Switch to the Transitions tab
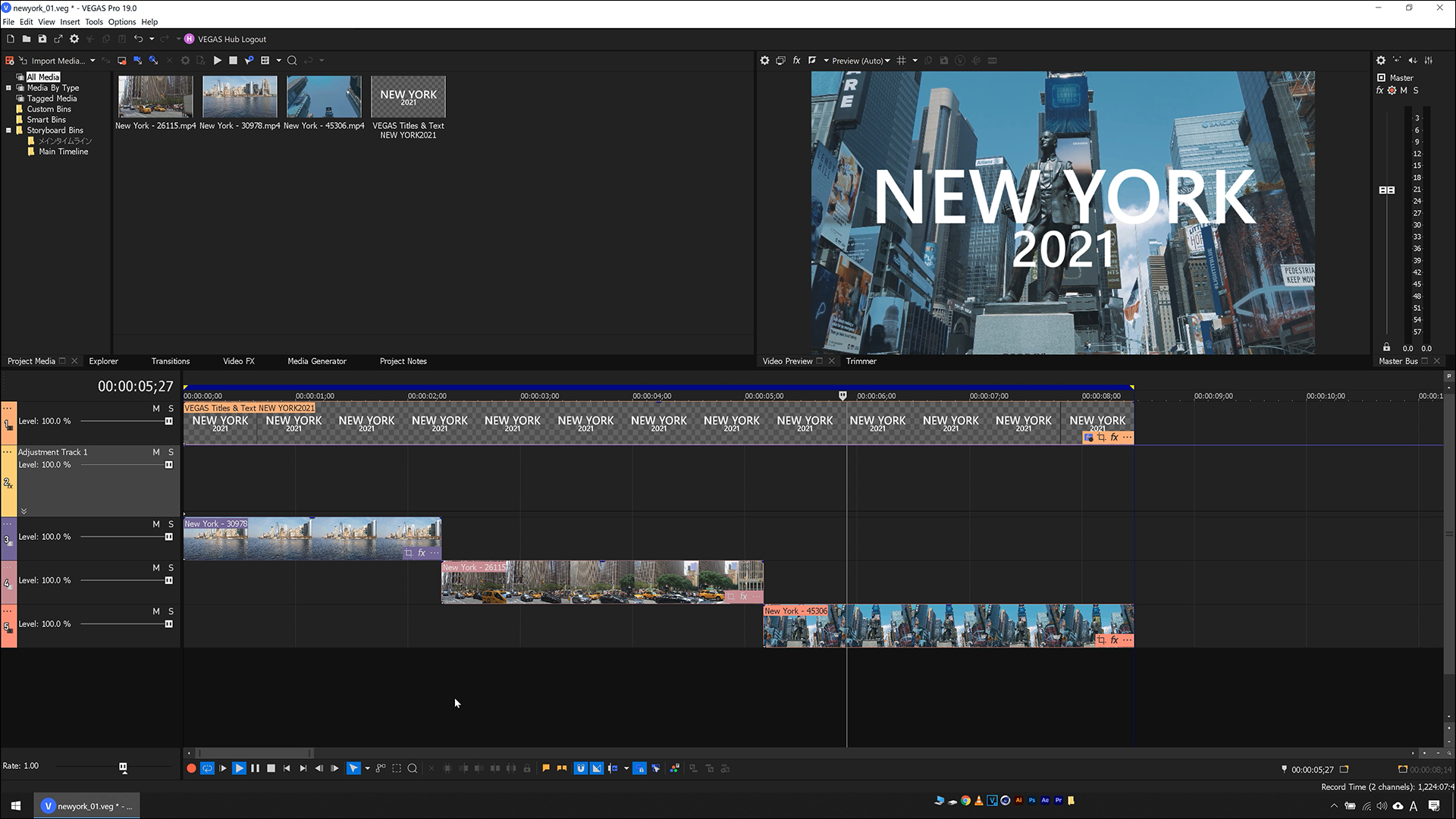Viewport: 1456px width, 819px height. [x=171, y=361]
